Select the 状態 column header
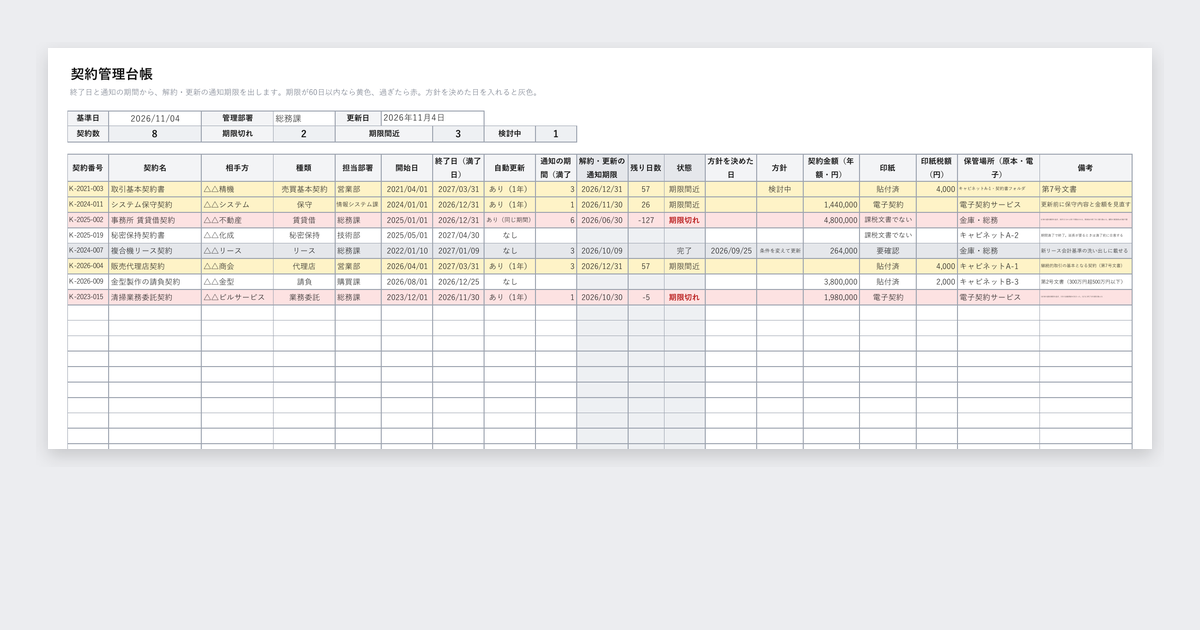Image resolution: width=1200 pixels, height=630 pixels. click(684, 168)
